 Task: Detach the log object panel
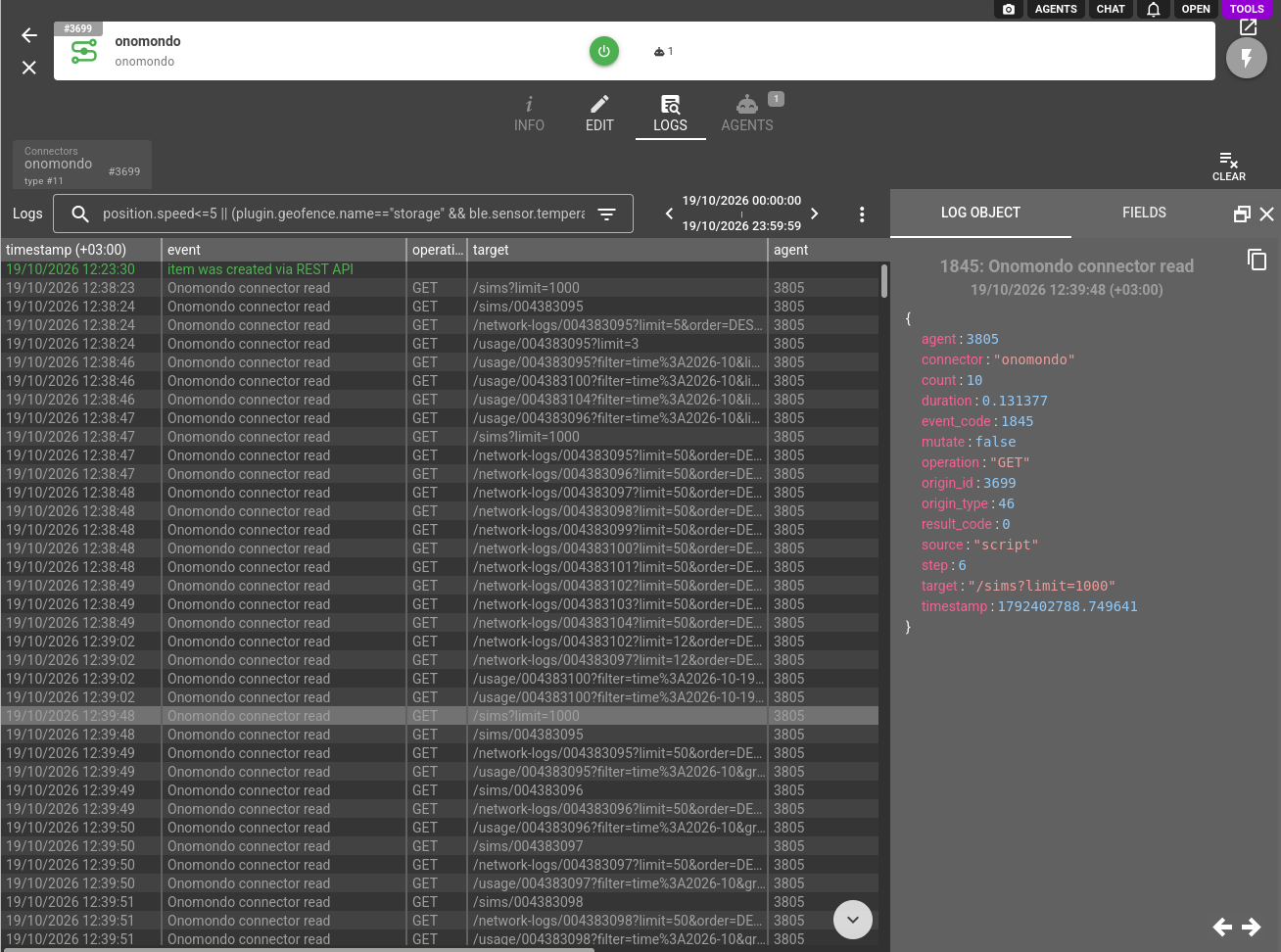click(1242, 214)
